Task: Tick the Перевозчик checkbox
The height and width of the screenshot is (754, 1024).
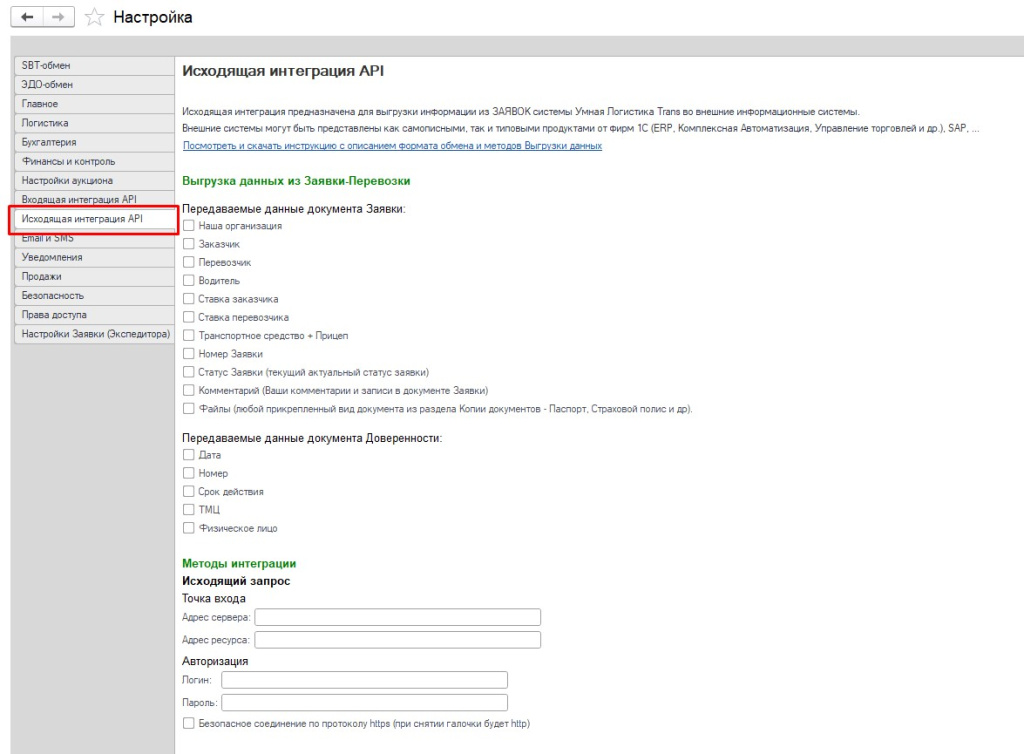Action: (189, 262)
